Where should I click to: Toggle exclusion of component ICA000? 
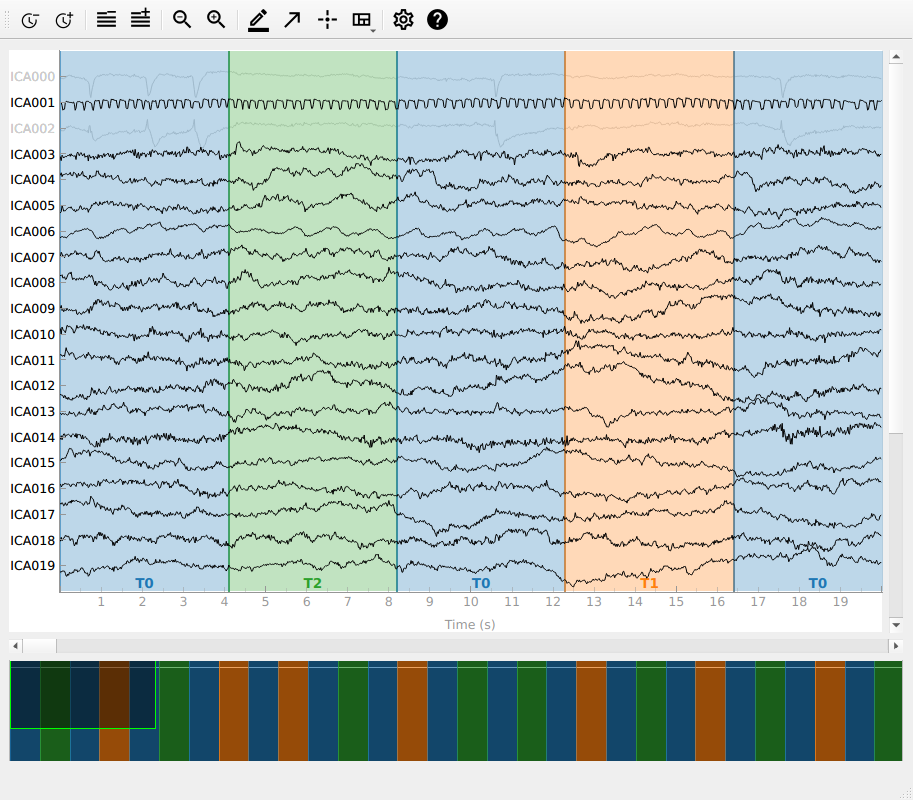[32, 77]
